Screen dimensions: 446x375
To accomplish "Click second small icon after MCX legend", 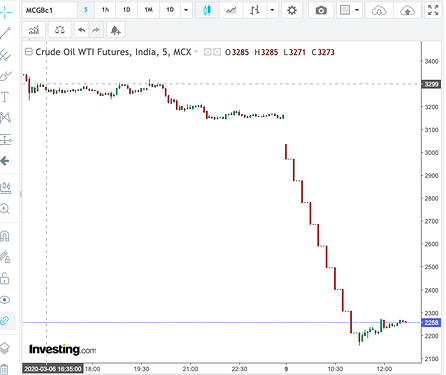I will click(217, 52).
